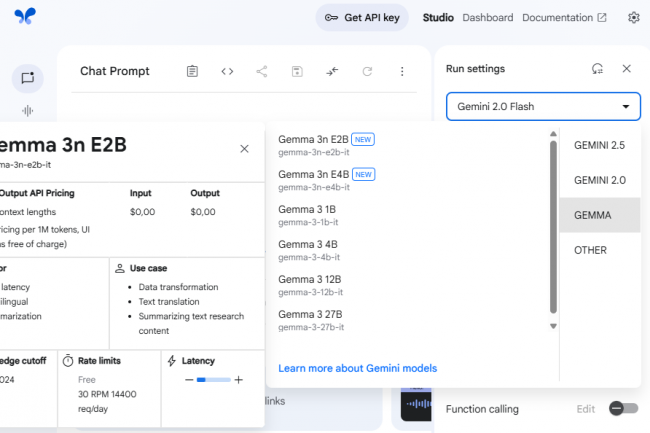Click the compare mode arrows icon
The image size is (650, 433).
(x=332, y=71)
